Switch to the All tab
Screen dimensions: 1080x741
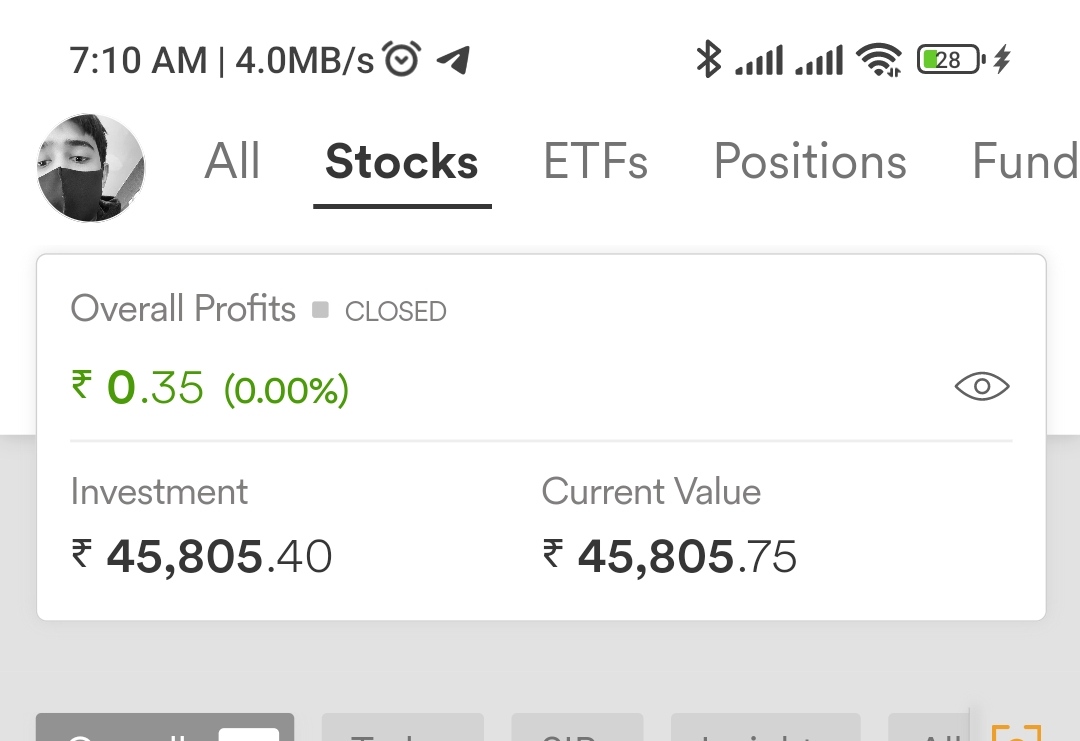click(x=232, y=161)
